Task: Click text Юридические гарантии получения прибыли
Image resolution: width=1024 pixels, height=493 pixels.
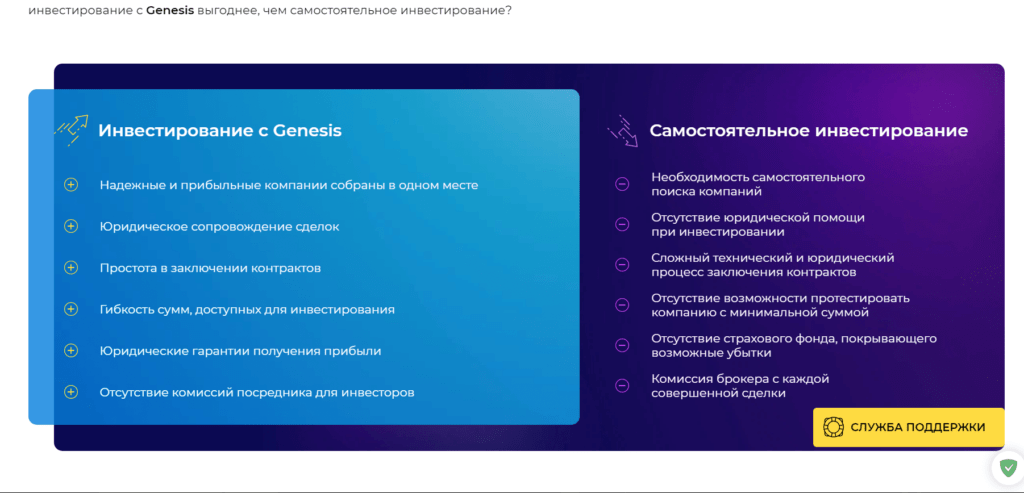Action: [240, 351]
